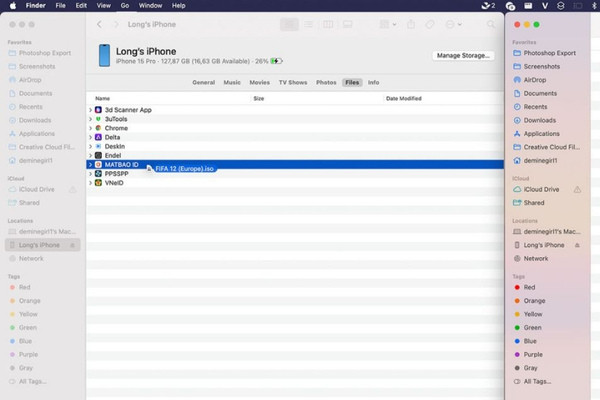This screenshot has width=600, height=400.
Task: Expand the DeskIn disclosure chevron
Action: click(91, 146)
